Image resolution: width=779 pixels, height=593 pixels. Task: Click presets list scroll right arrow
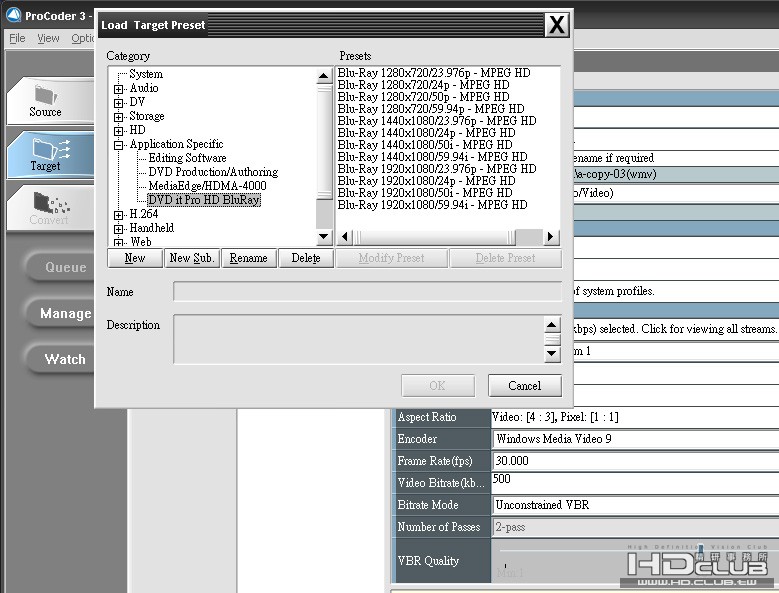point(550,237)
